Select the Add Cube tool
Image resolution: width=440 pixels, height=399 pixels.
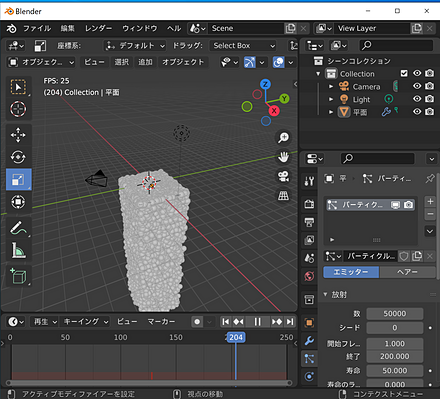pyautogui.click(x=18, y=276)
